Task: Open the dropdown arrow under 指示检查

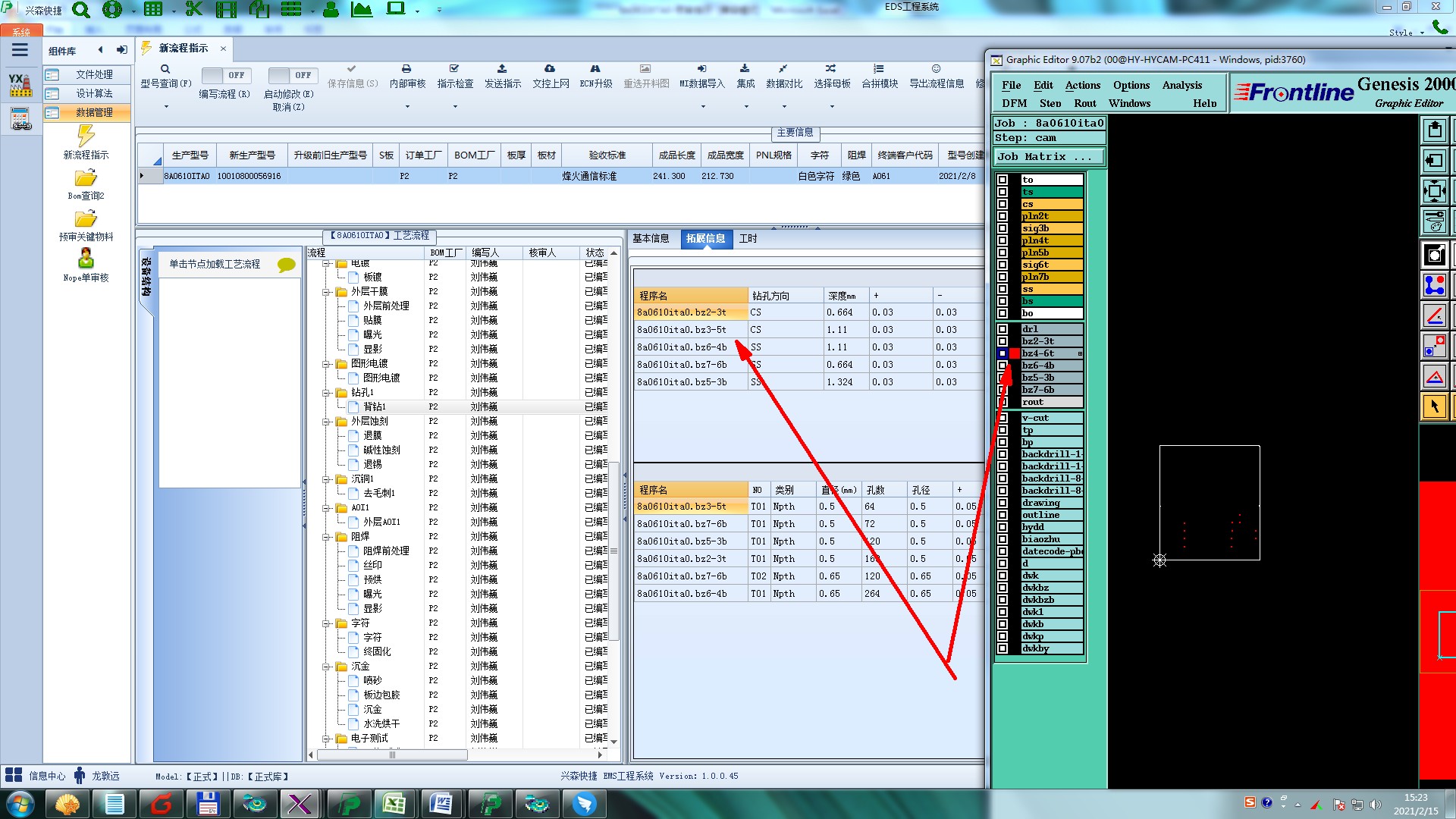Action: pos(455,107)
